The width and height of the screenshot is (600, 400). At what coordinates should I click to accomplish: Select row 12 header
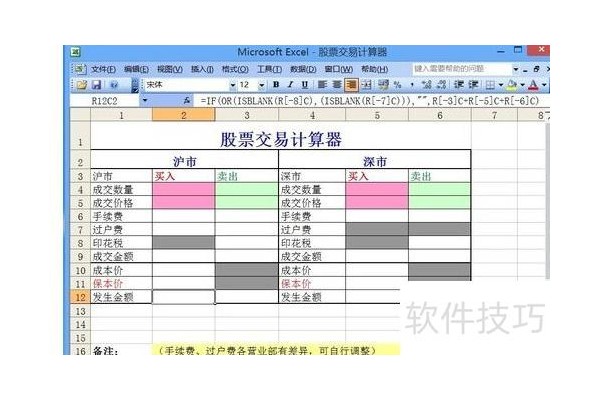(x=80, y=297)
